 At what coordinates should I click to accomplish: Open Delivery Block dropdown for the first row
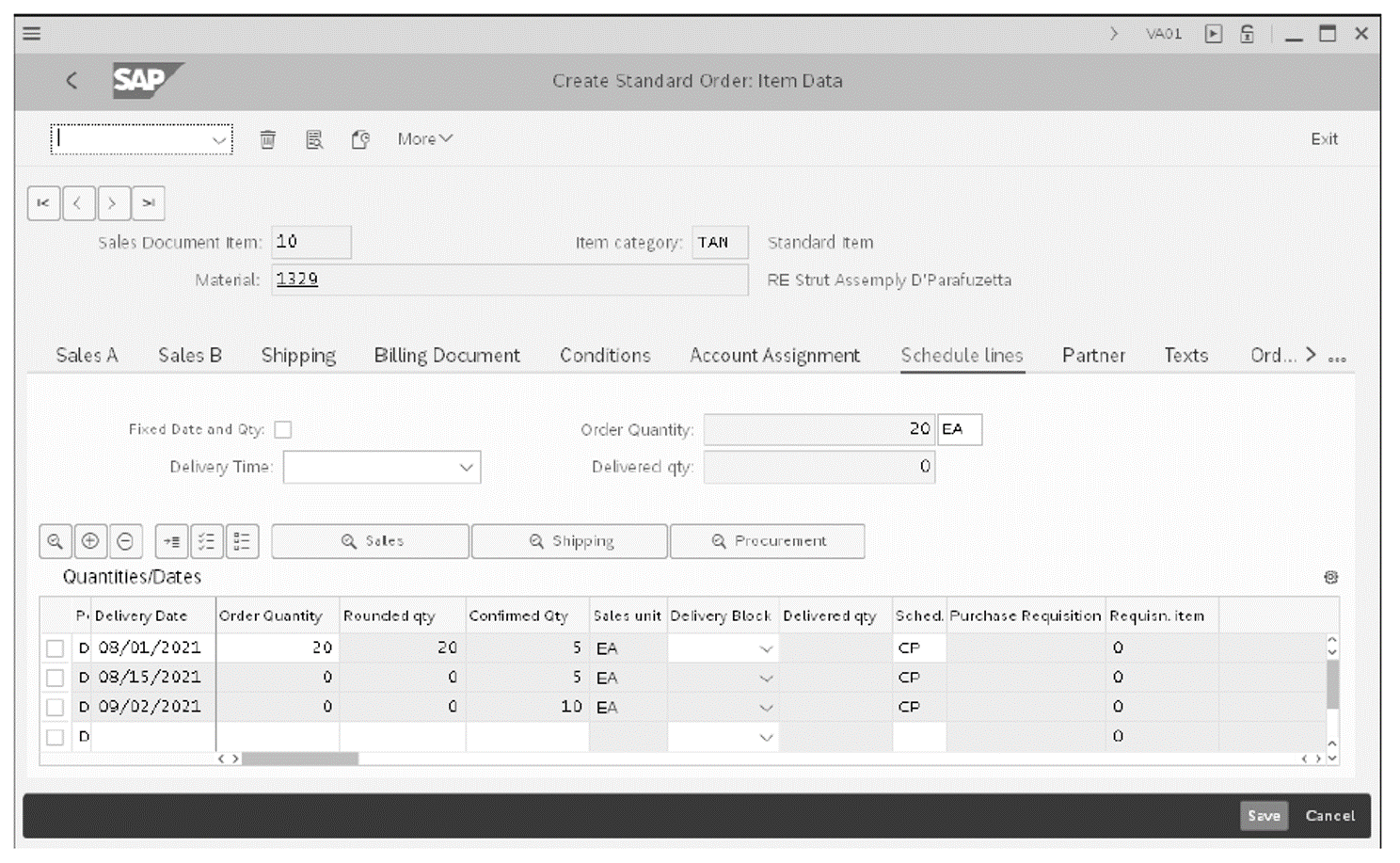pos(765,647)
